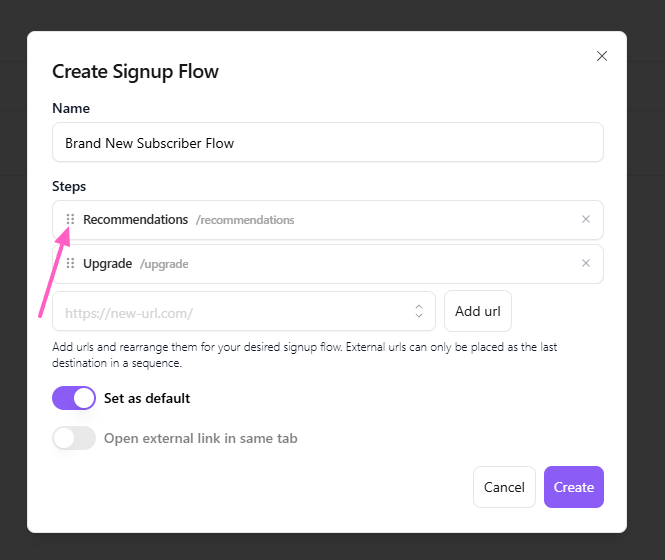Click the Open external link label text
Image resolution: width=665 pixels, height=560 pixels.
click(200, 438)
